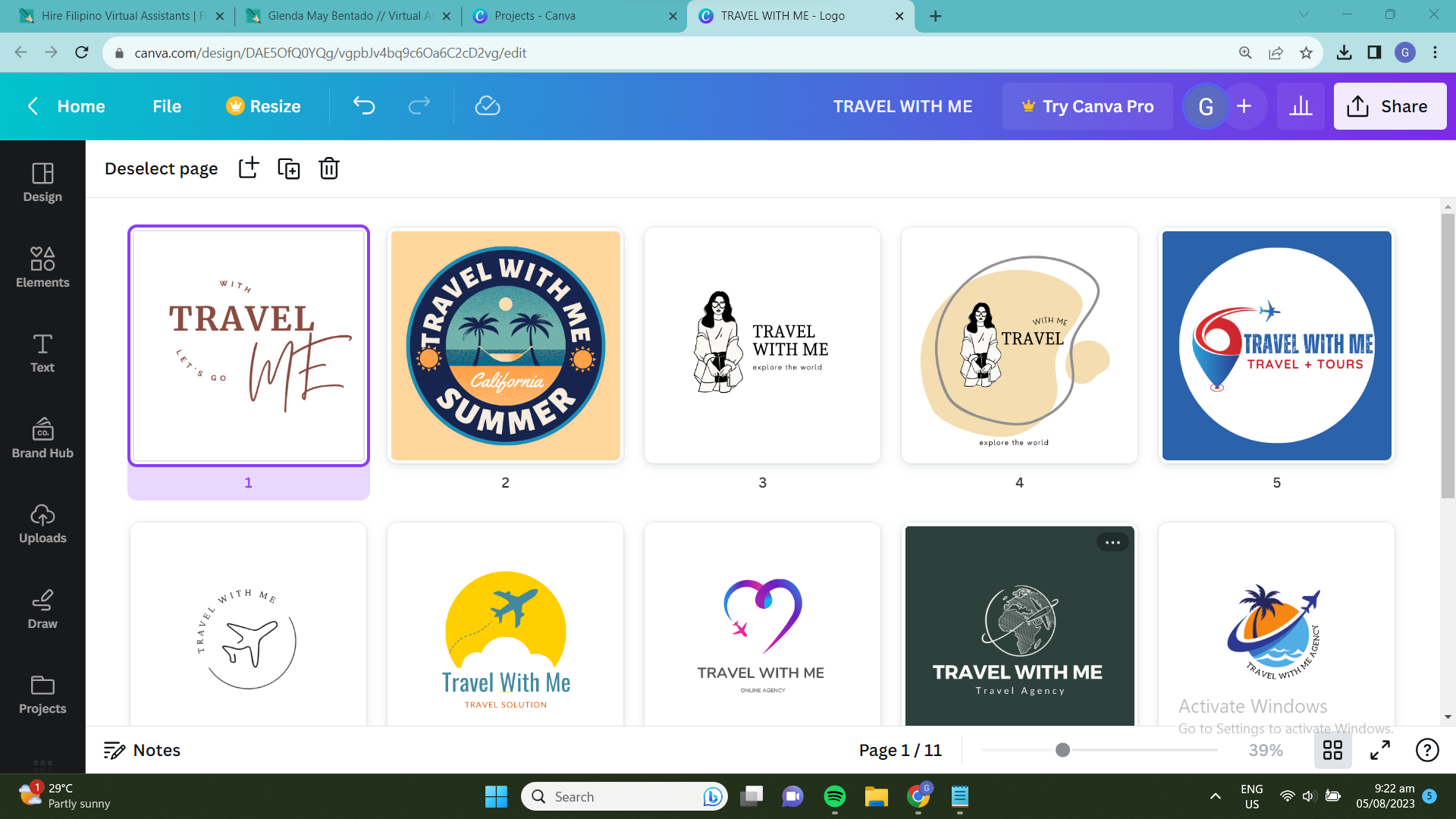Open the three-dots menu on dark logo page
The height and width of the screenshot is (819, 1456).
pyautogui.click(x=1112, y=542)
